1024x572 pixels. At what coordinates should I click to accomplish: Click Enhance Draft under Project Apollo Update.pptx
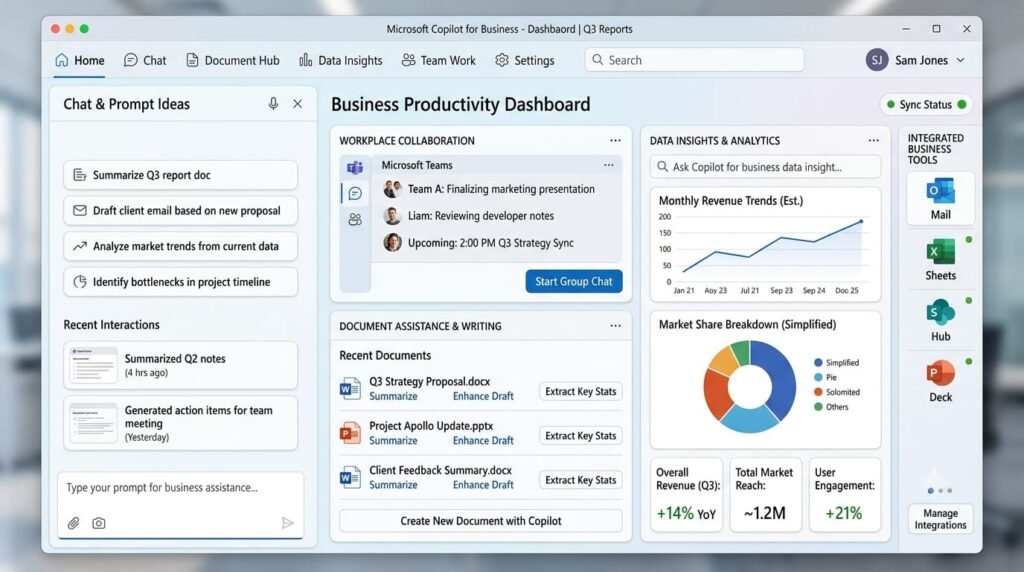coord(483,441)
